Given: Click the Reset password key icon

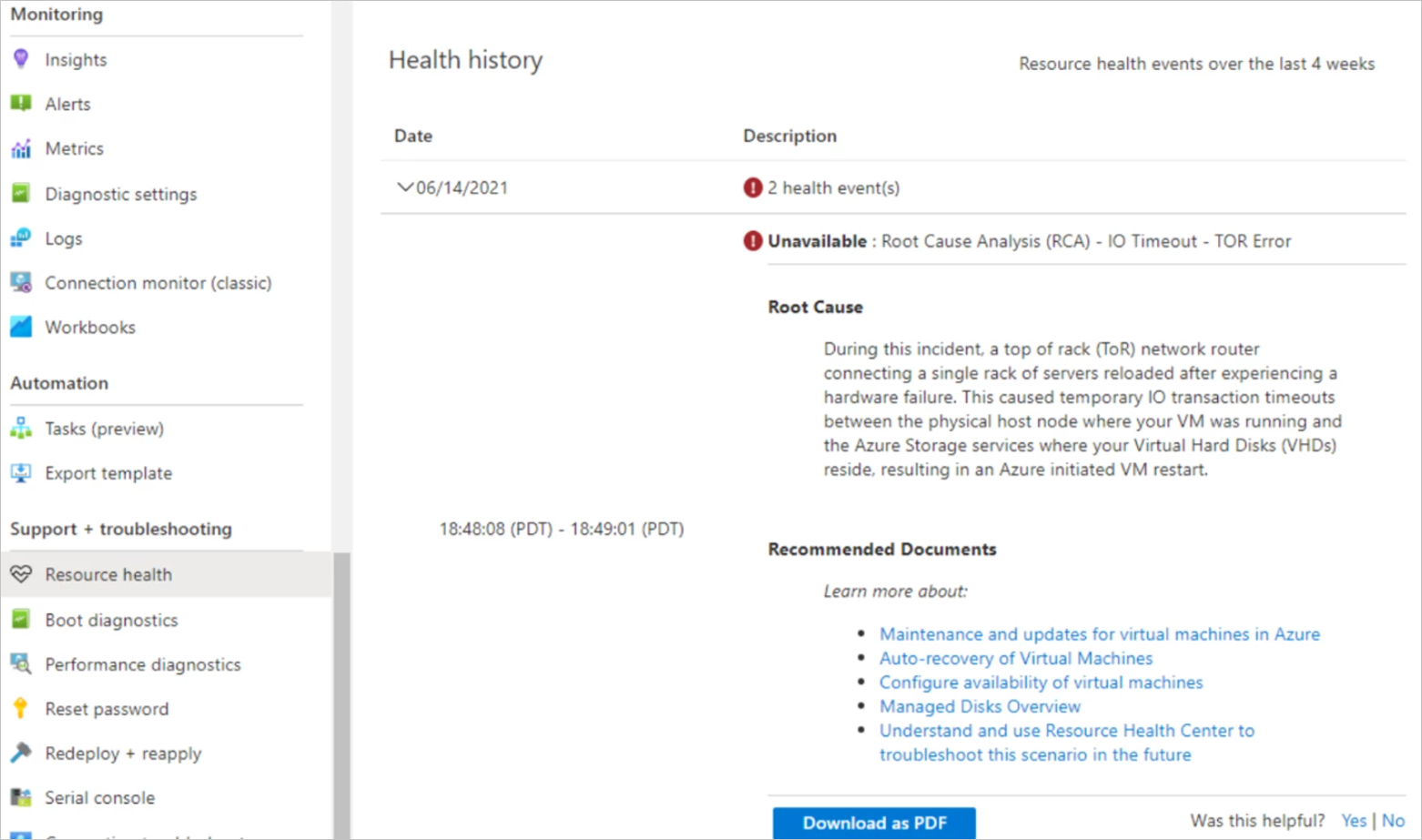Looking at the screenshot, I should pos(21,708).
